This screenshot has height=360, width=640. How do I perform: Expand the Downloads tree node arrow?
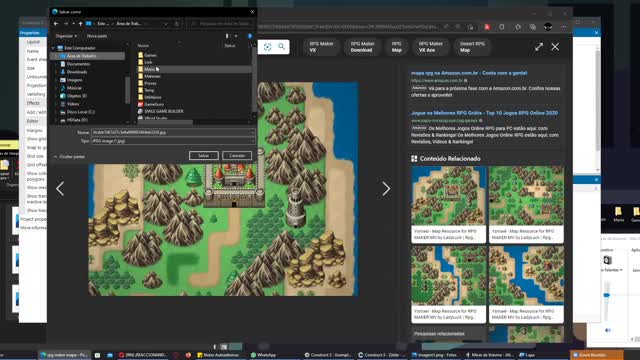(56, 72)
